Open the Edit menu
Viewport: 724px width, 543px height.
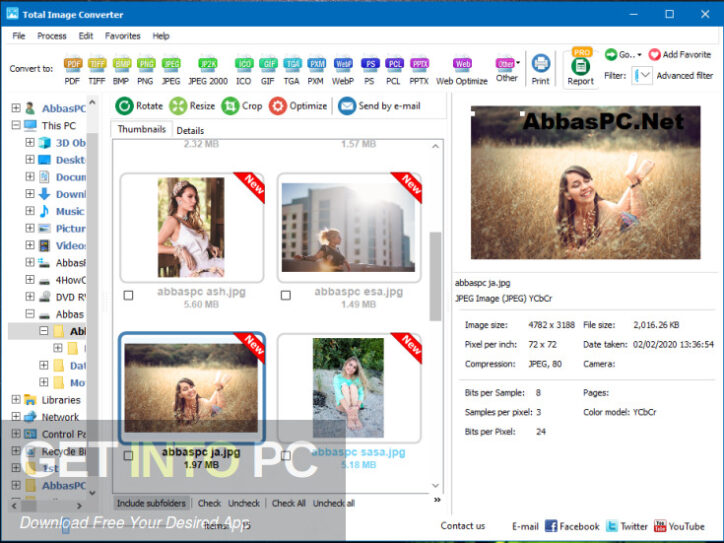pos(85,36)
